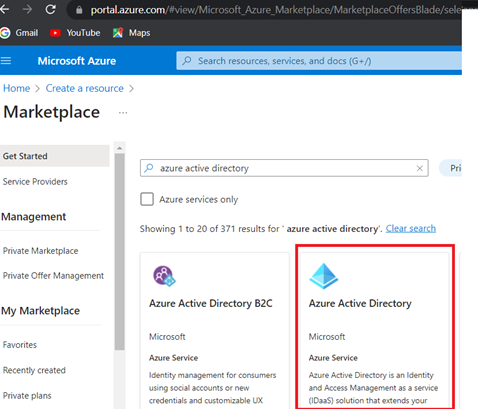
Task: Click the magnifier icon in marketplace search field
Action: [149, 168]
